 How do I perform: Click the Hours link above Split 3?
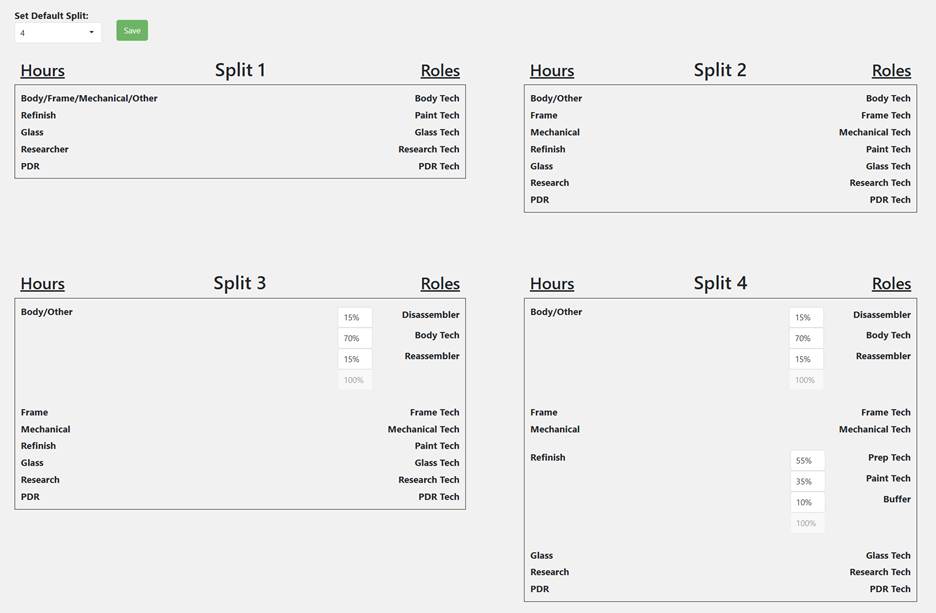coord(43,284)
